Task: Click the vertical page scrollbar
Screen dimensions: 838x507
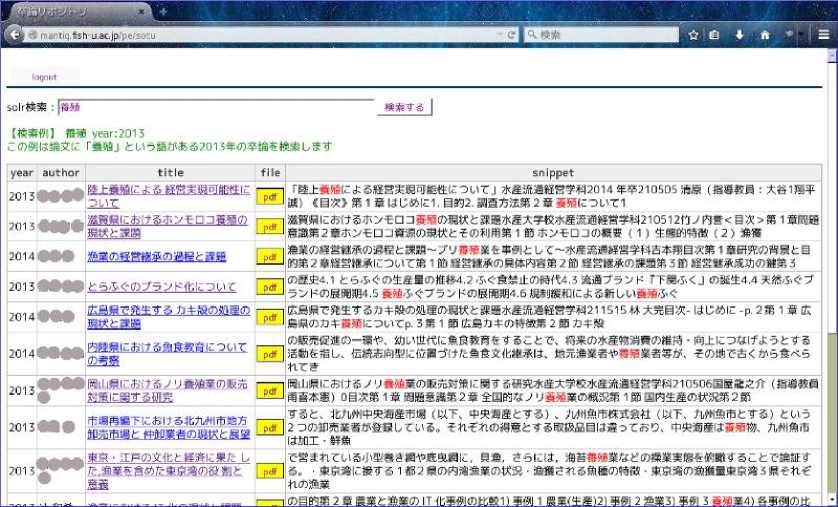Action: click(x=830, y=300)
